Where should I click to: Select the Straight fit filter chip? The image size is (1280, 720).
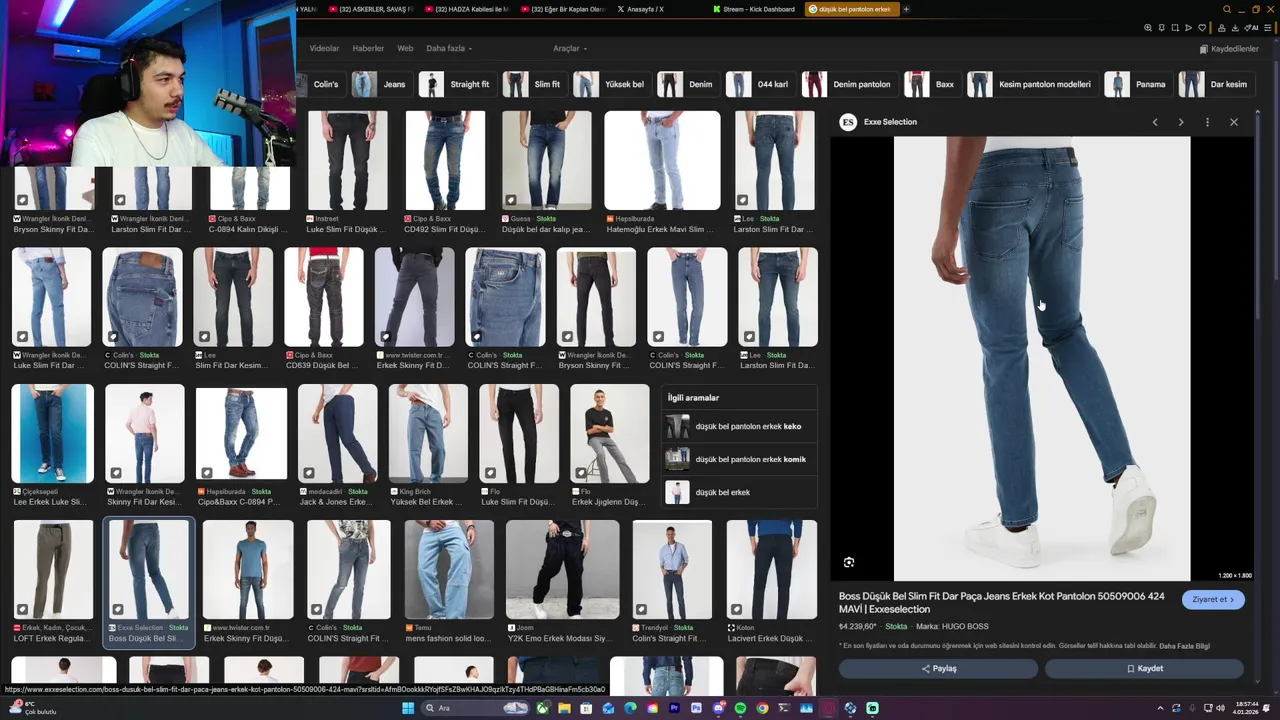pos(456,84)
